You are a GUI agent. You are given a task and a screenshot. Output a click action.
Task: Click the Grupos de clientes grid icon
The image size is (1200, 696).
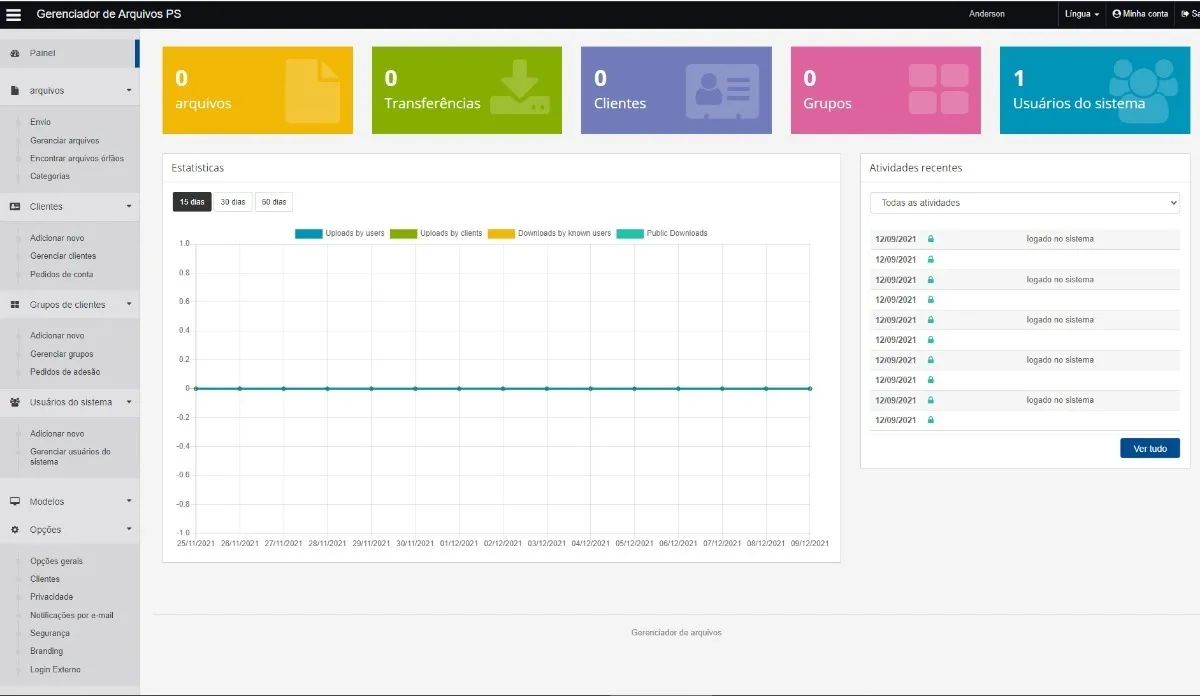[15, 304]
